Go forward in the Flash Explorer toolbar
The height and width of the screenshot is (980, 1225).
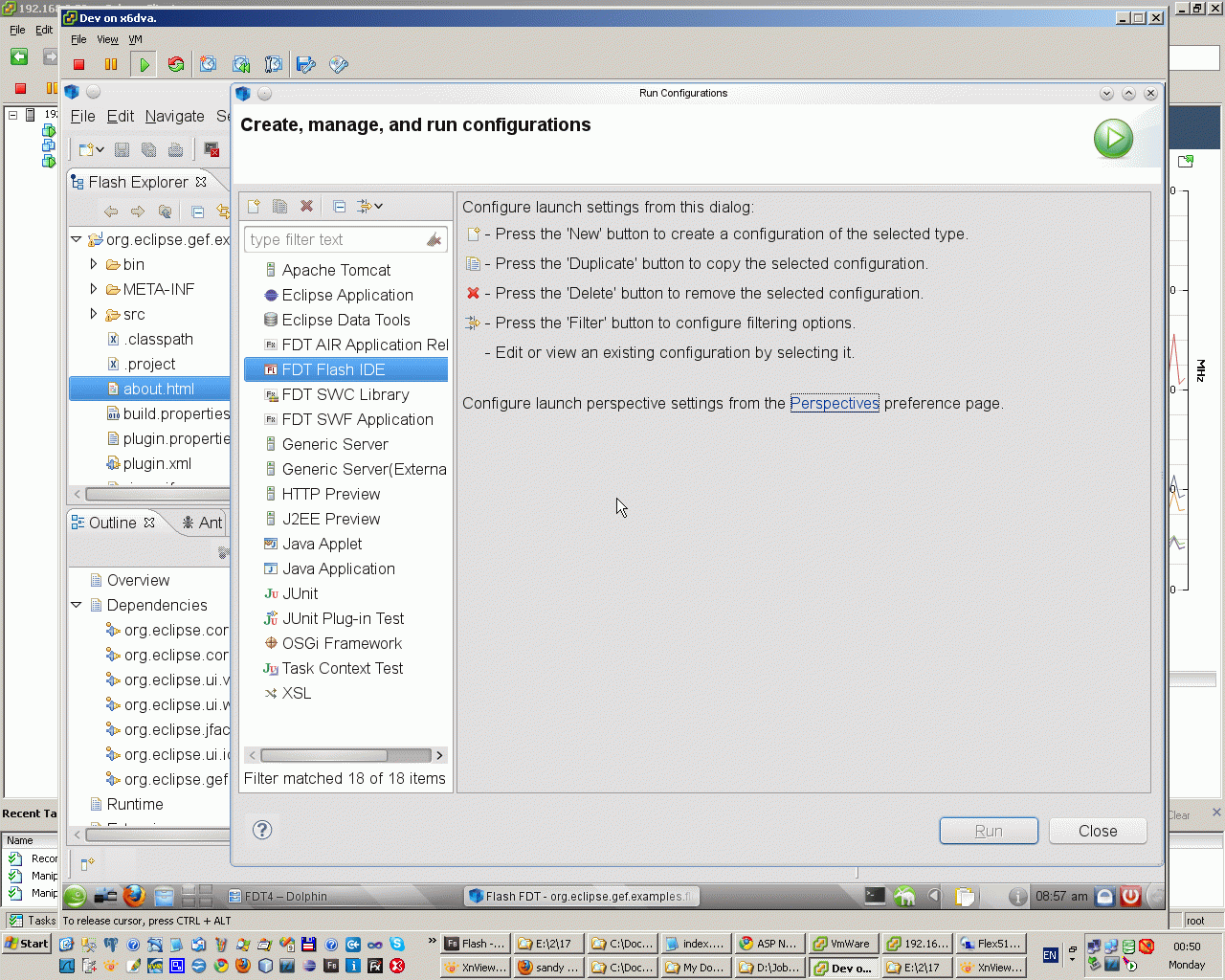click(x=138, y=212)
